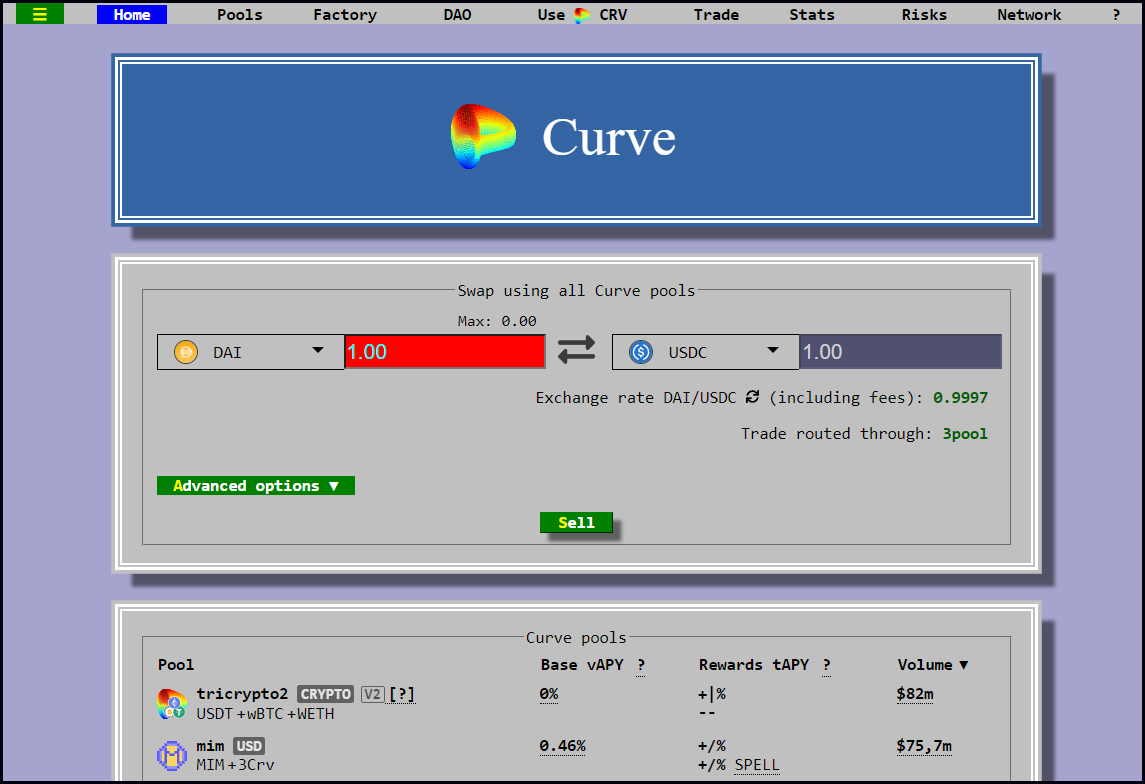Click the USDC output amount field
This screenshot has width=1145, height=784.
(x=900, y=352)
